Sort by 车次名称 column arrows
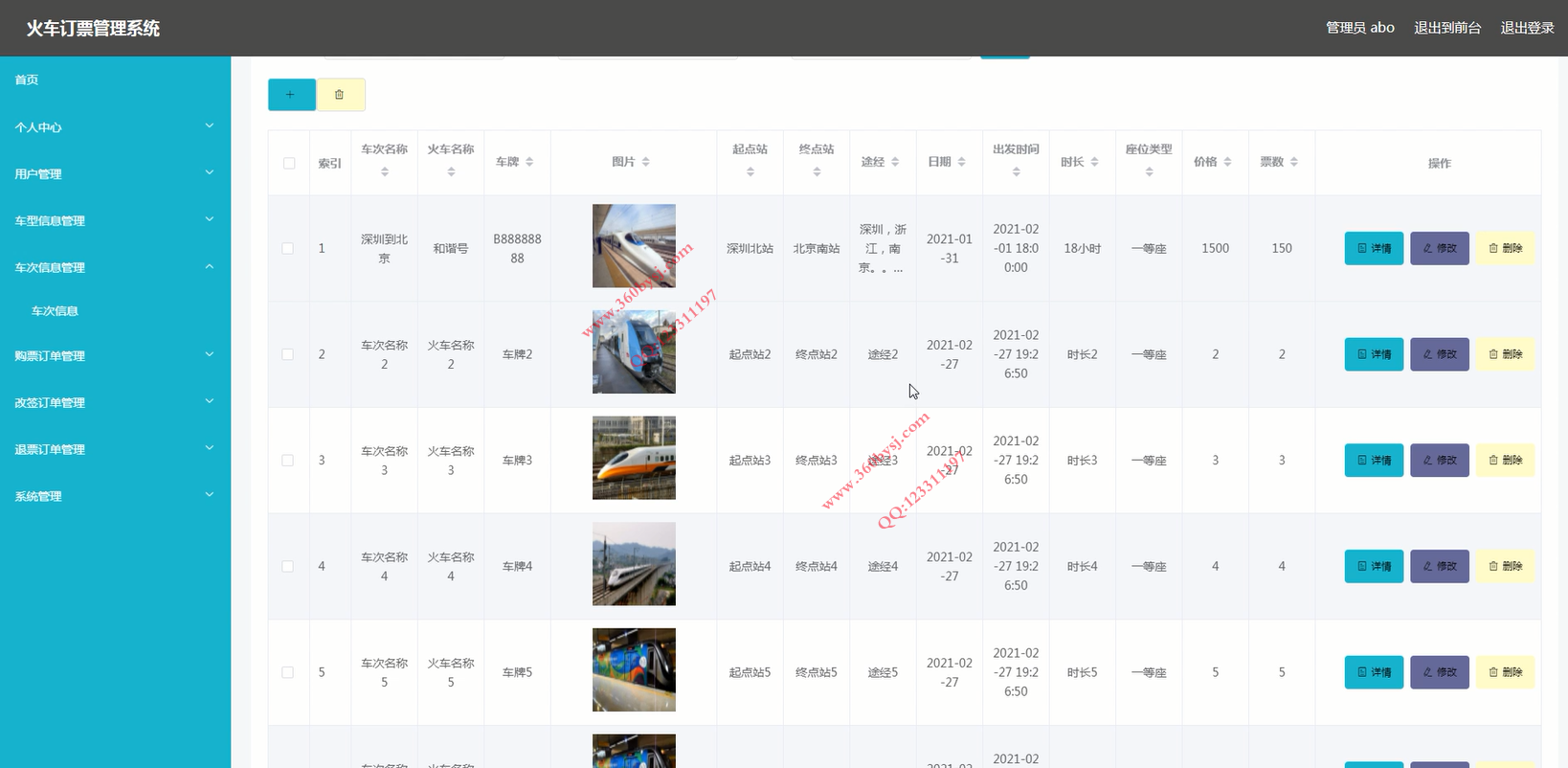 (385, 172)
